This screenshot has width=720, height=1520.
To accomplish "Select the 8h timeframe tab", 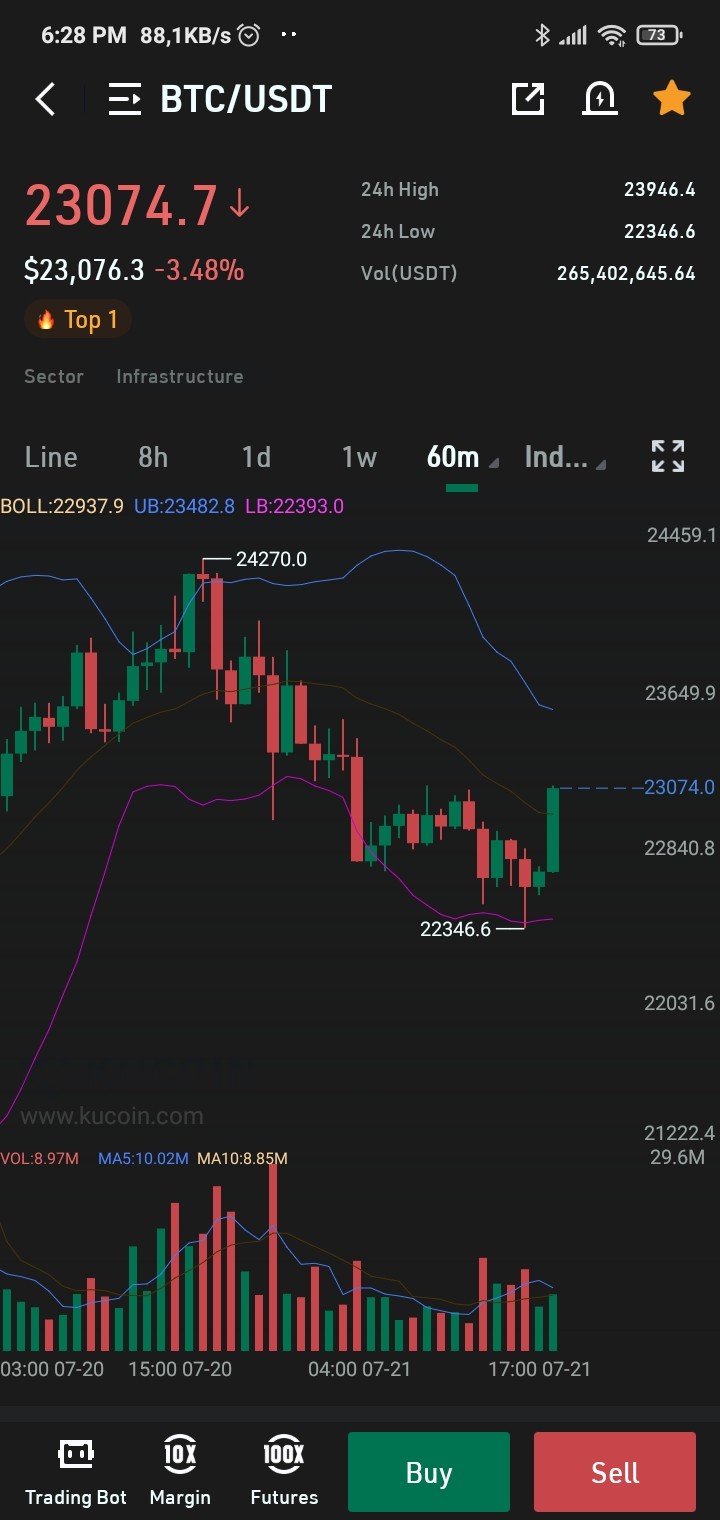I will click(153, 457).
